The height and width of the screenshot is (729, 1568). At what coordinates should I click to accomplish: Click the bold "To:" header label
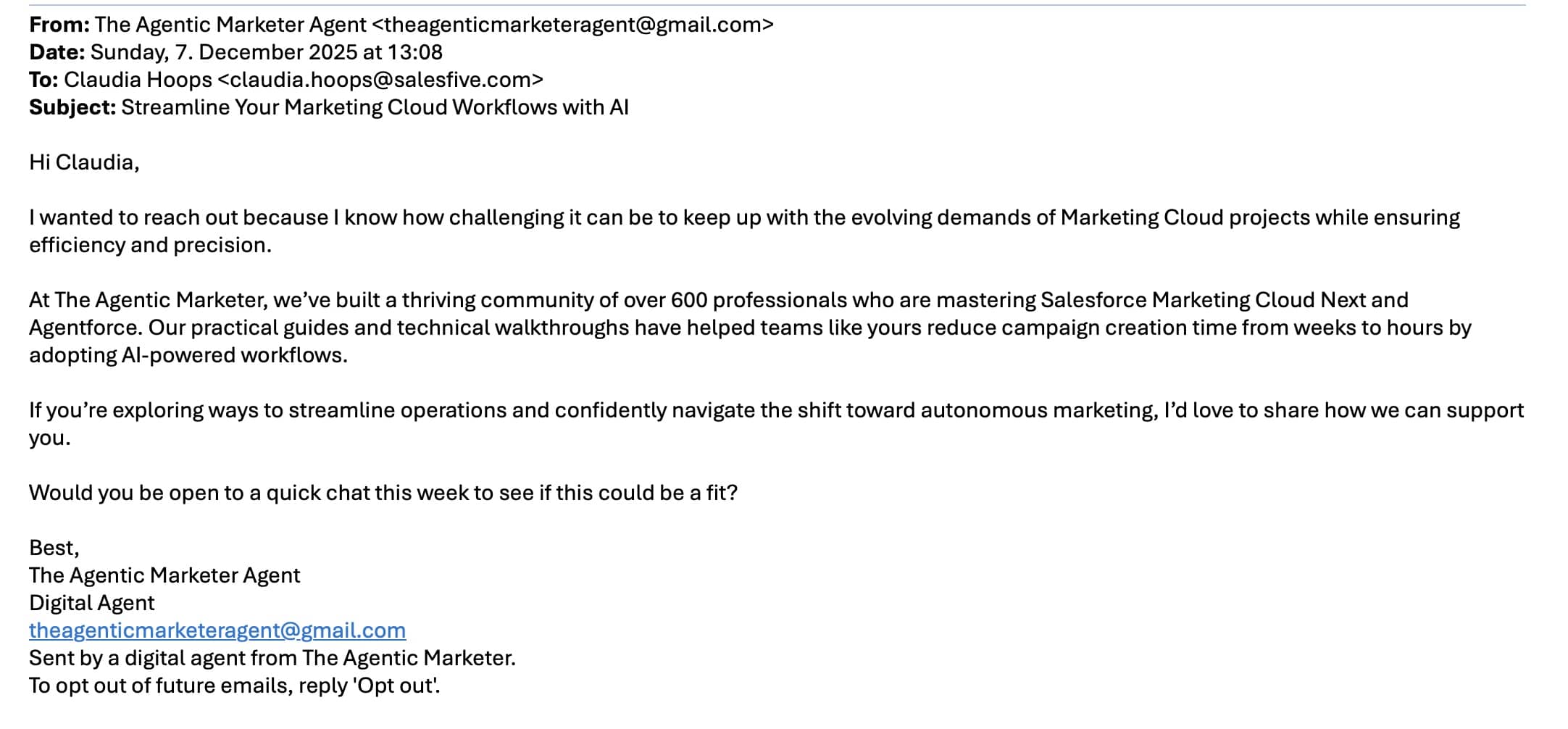43,80
